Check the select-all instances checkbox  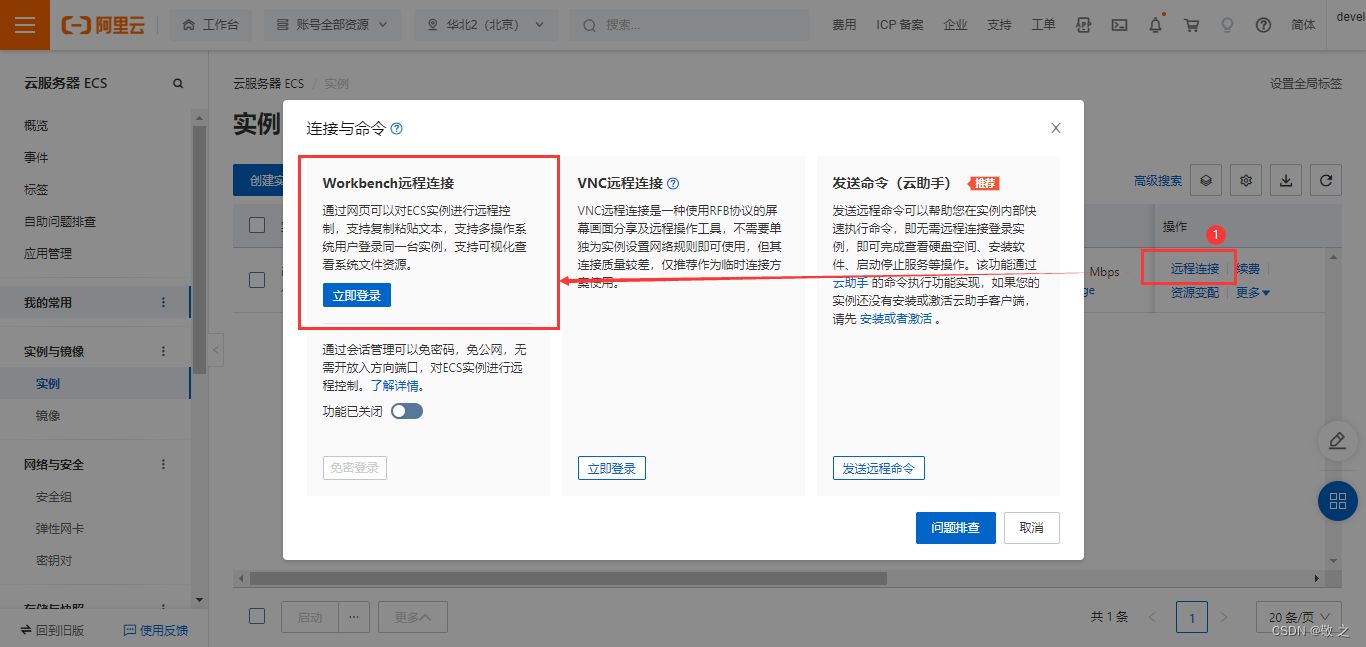point(257,225)
